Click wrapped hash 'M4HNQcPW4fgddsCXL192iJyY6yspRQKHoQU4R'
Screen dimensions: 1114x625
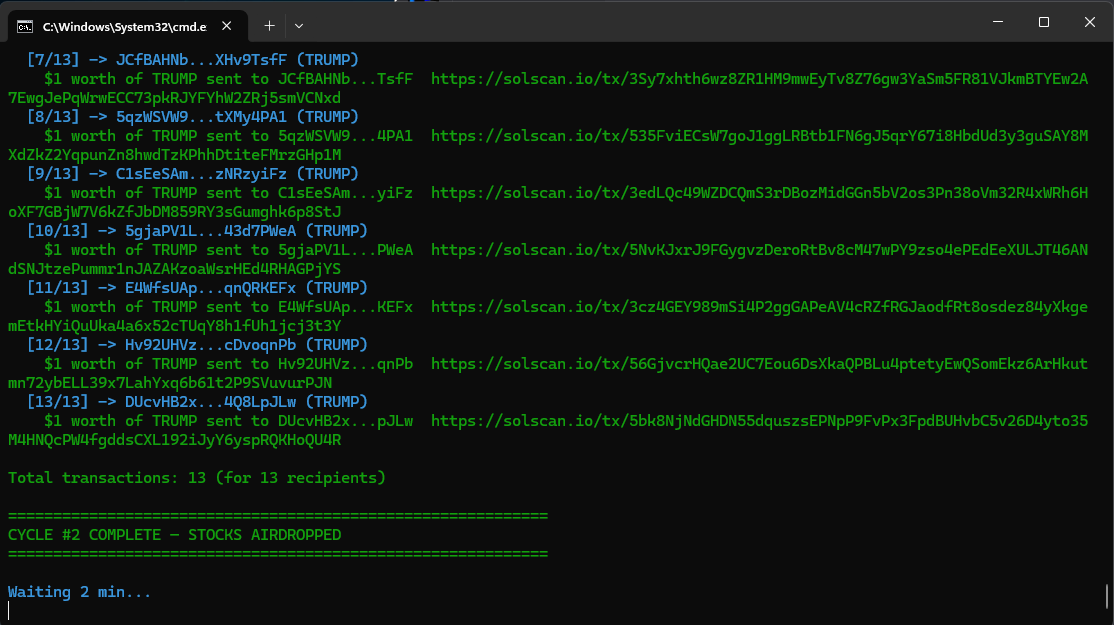click(x=175, y=440)
